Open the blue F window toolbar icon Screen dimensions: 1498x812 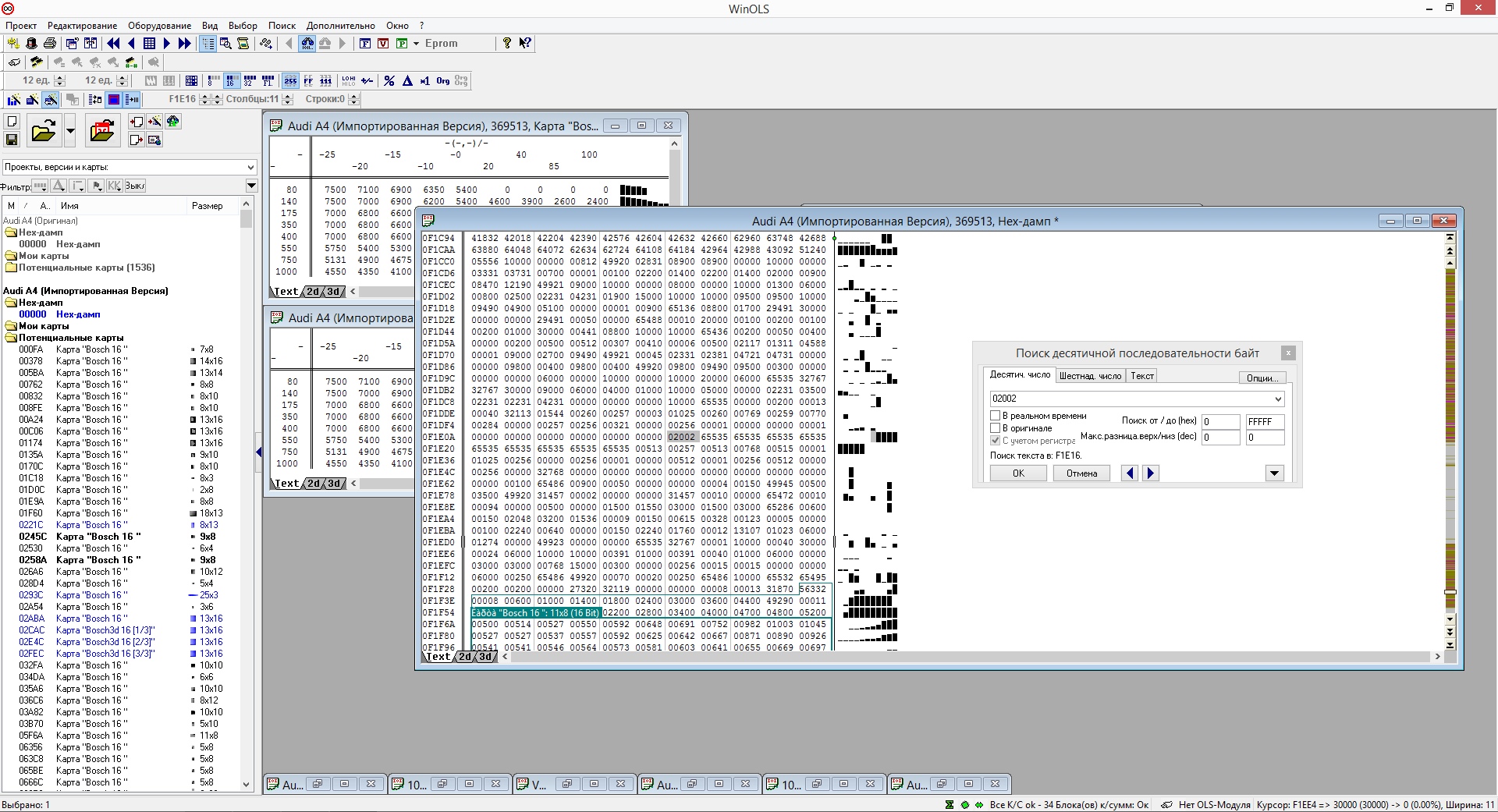pyautogui.click(x=364, y=44)
